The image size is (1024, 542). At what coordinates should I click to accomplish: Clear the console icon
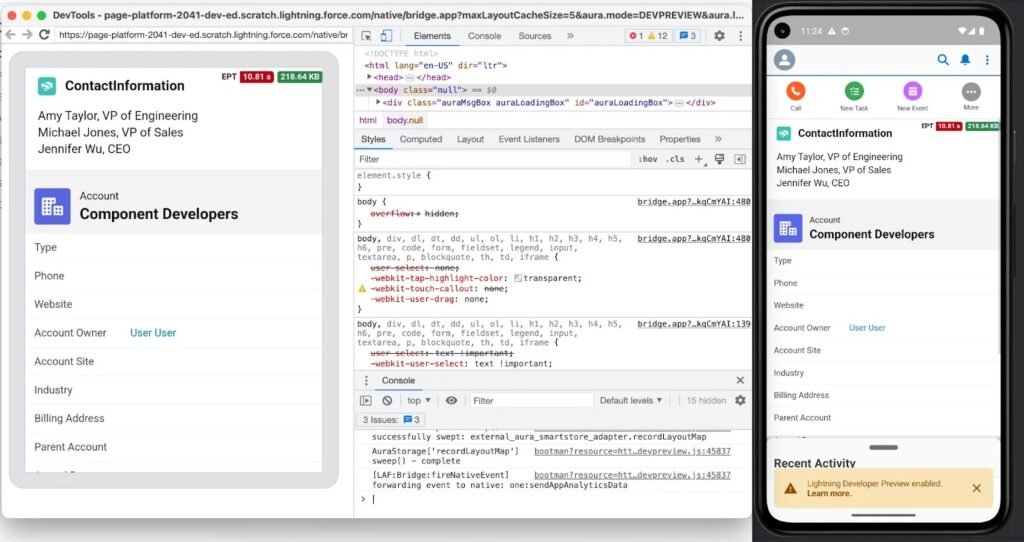(387, 400)
